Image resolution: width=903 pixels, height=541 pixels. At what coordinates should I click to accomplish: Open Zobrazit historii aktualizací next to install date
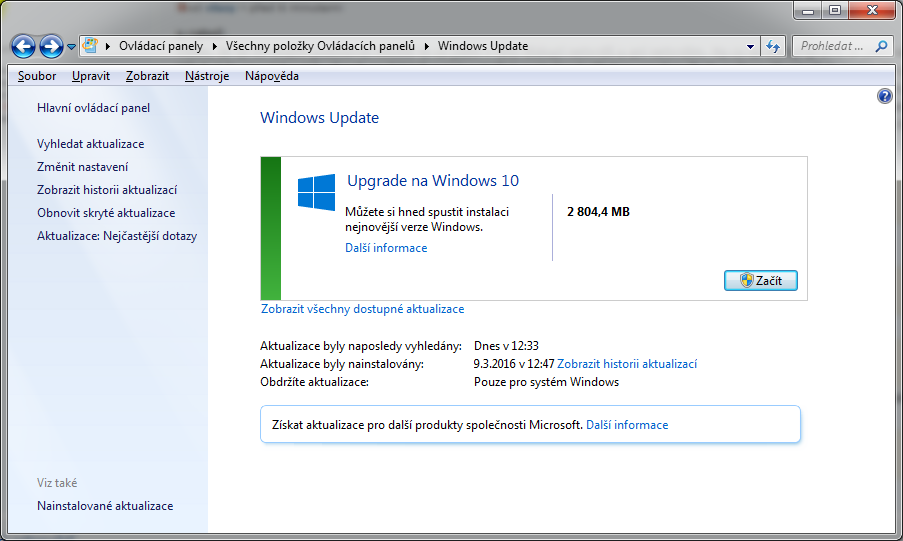click(627, 364)
